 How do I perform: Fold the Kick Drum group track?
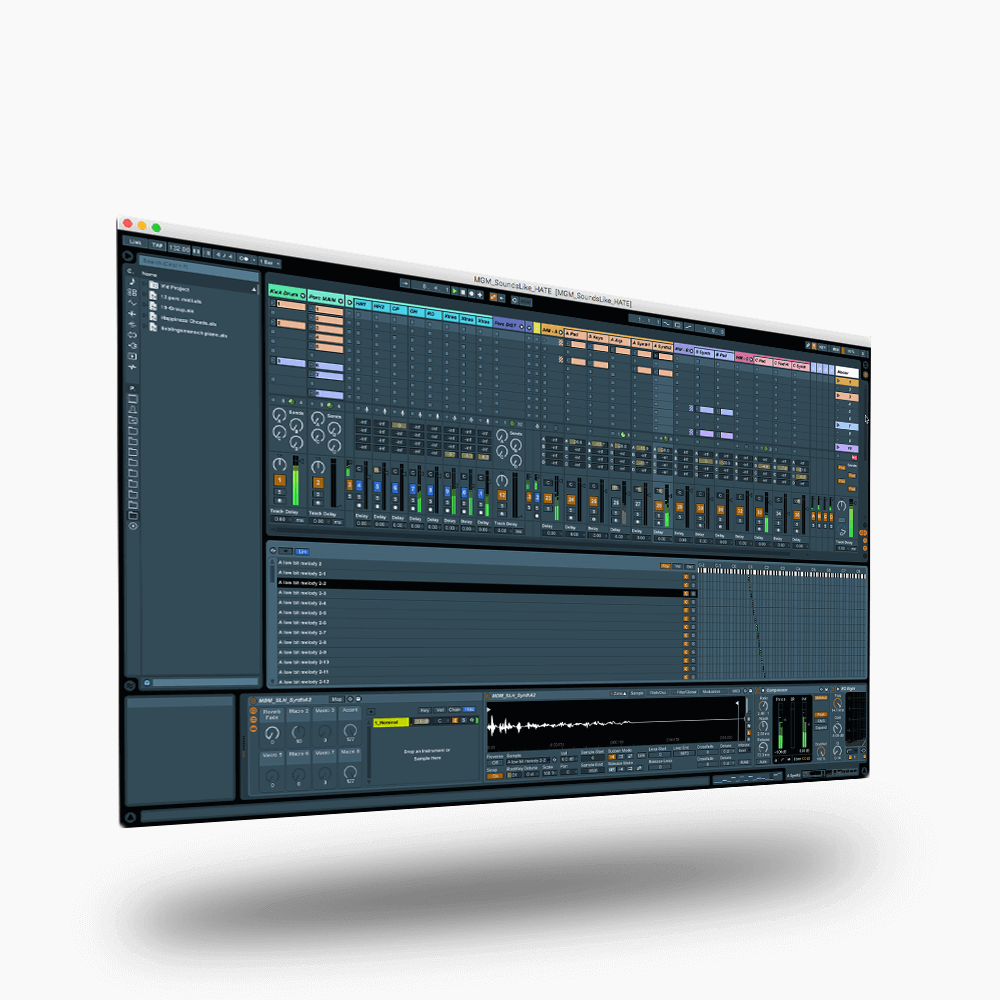[x=302, y=295]
